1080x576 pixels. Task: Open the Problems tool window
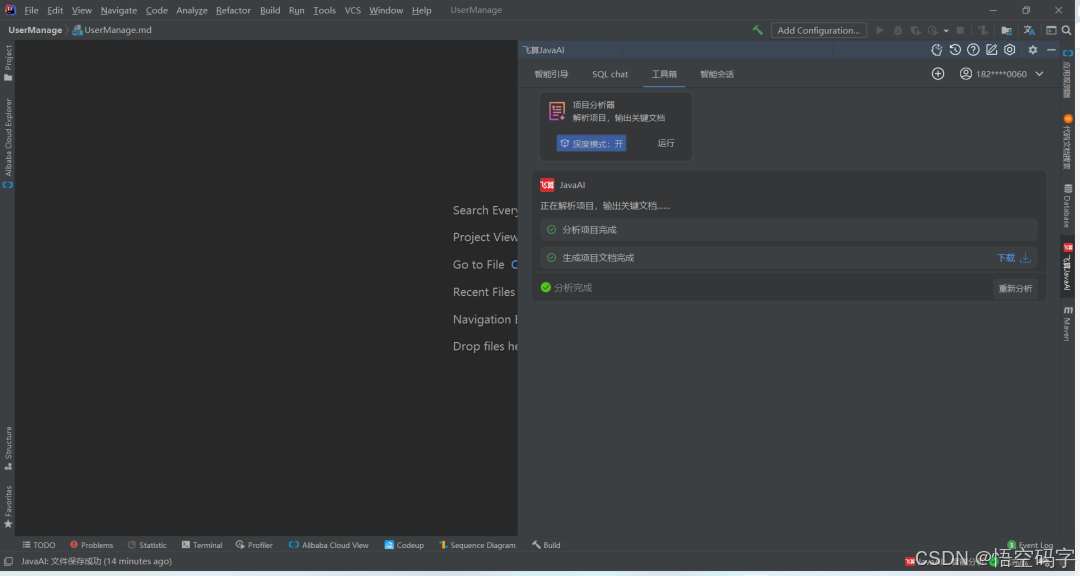[x=91, y=545]
